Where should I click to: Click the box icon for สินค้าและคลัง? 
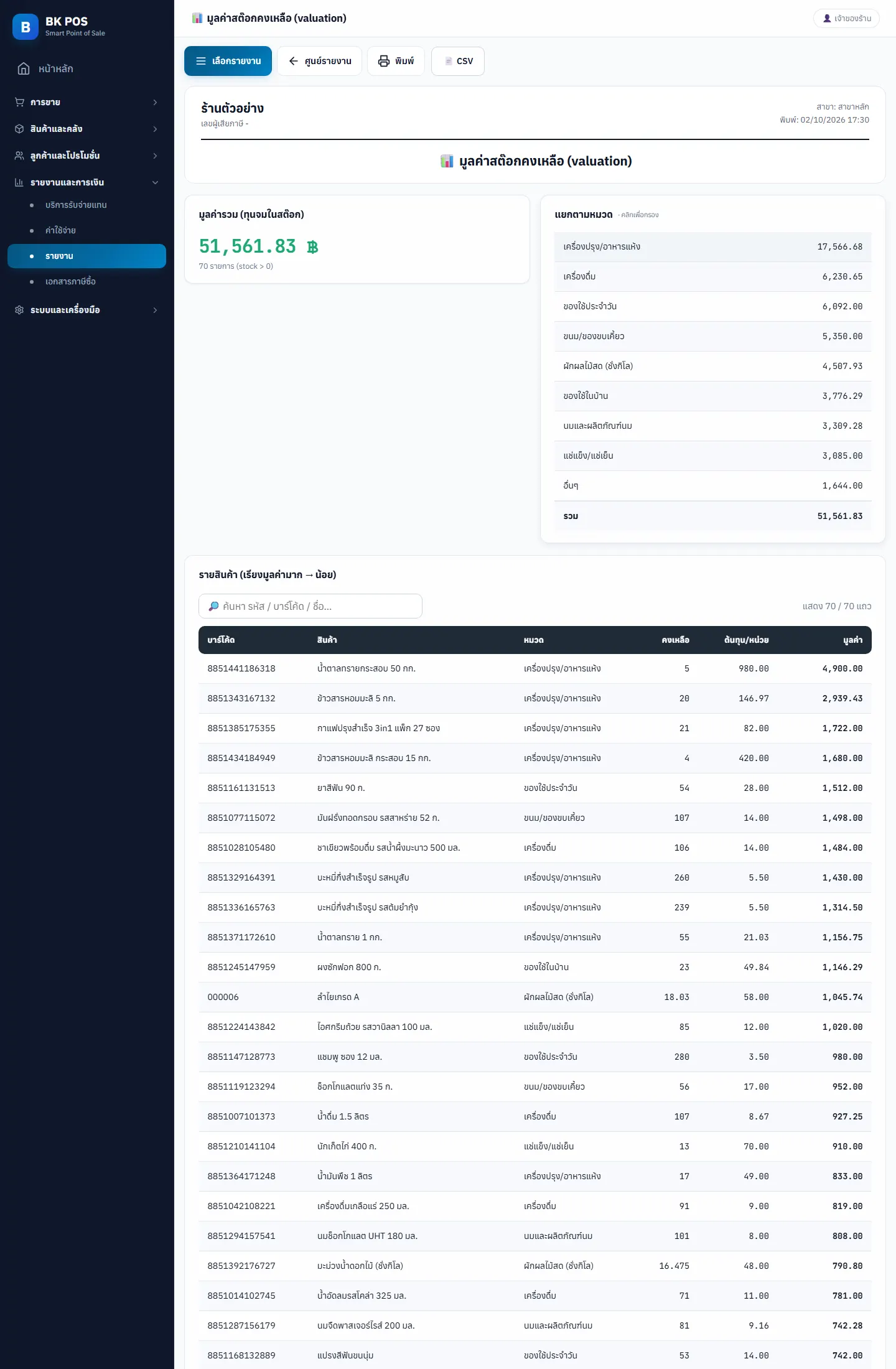click(x=19, y=129)
